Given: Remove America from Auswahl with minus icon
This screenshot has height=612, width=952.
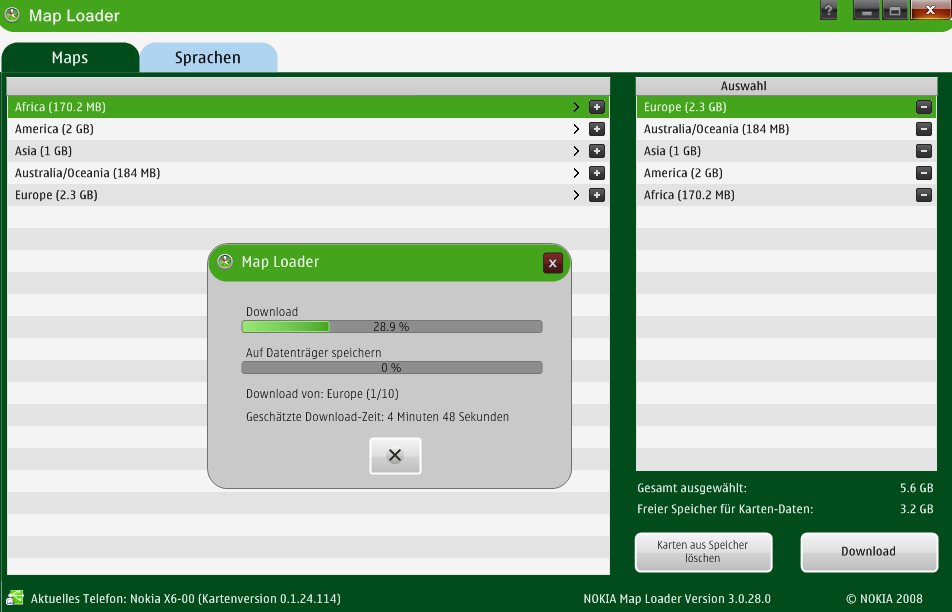Looking at the screenshot, I should coord(923,173).
